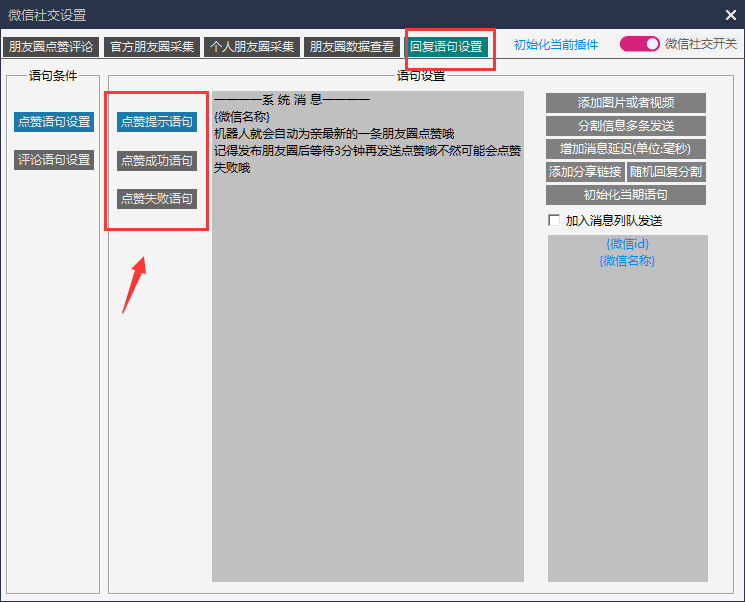This screenshot has height=602, width=745.
Task: Click 初始化当前插件 link
Action: pos(556,45)
